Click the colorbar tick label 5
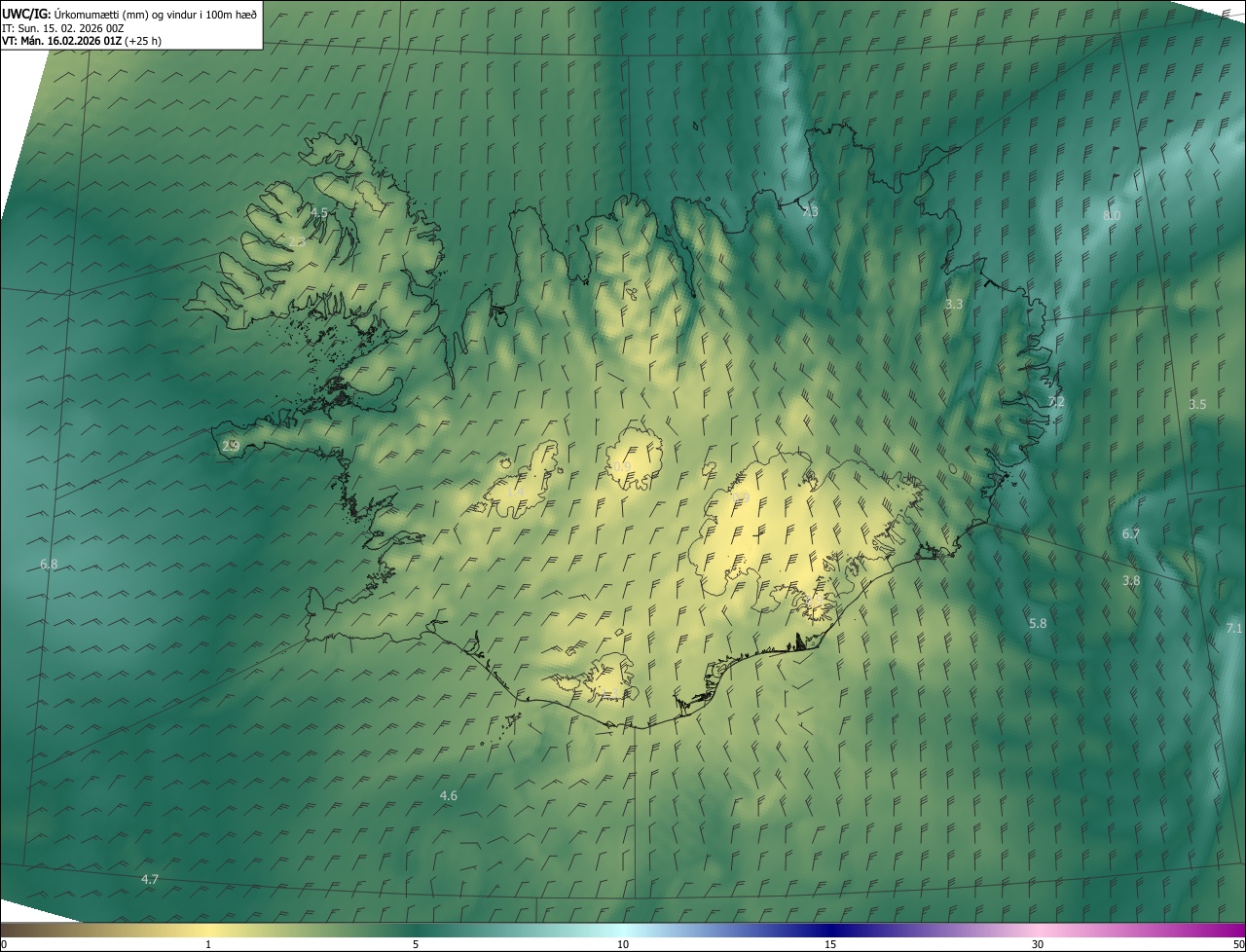 point(416,944)
